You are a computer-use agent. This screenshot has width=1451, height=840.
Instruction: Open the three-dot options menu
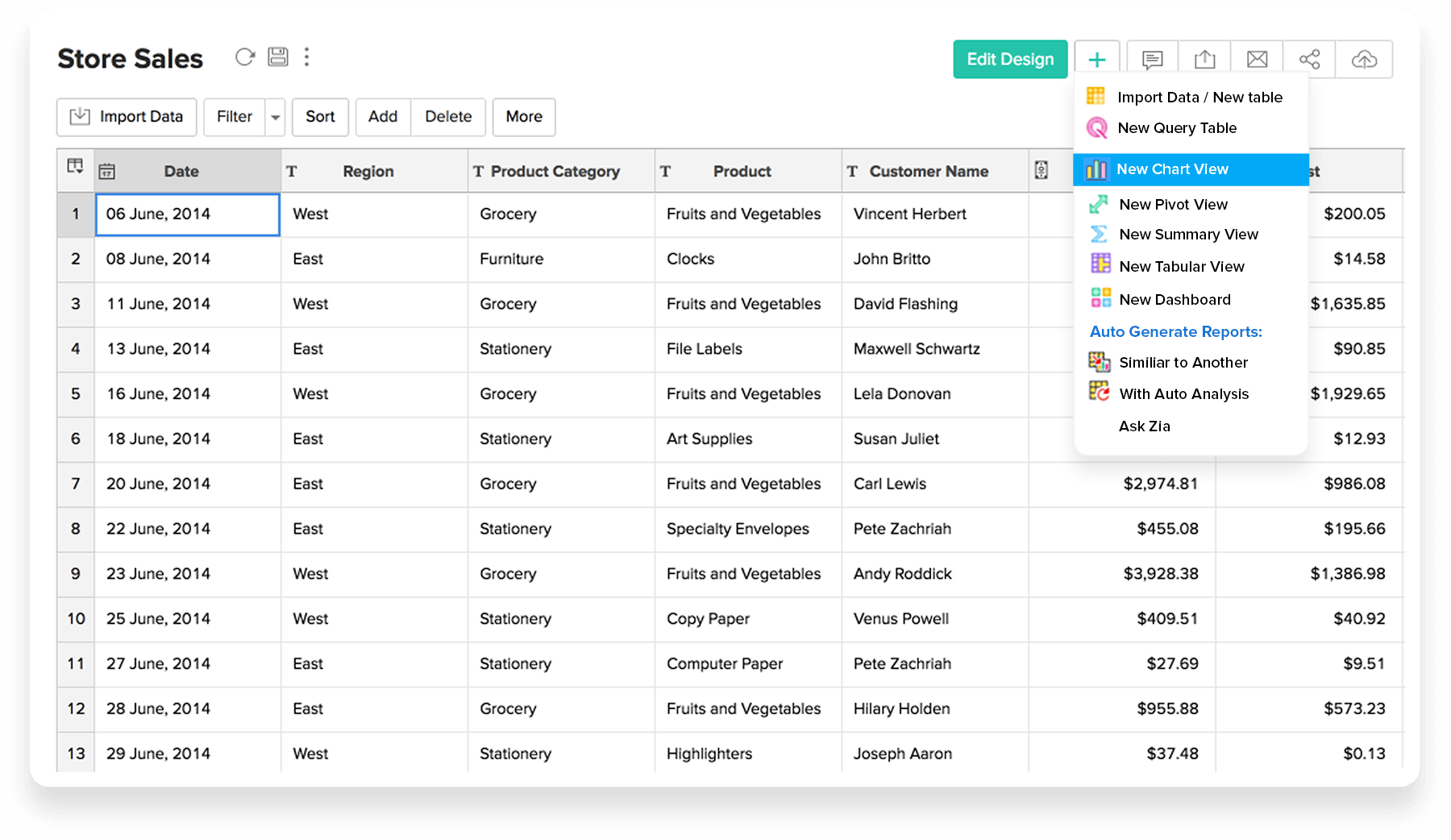[306, 56]
